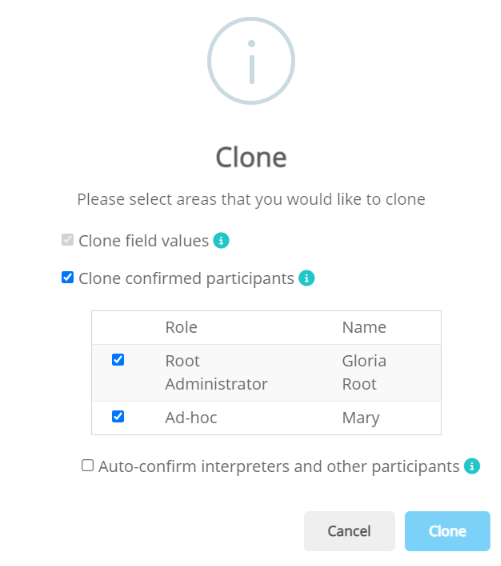Select the Gloria Root name cell
501x566 pixels.
364,372
